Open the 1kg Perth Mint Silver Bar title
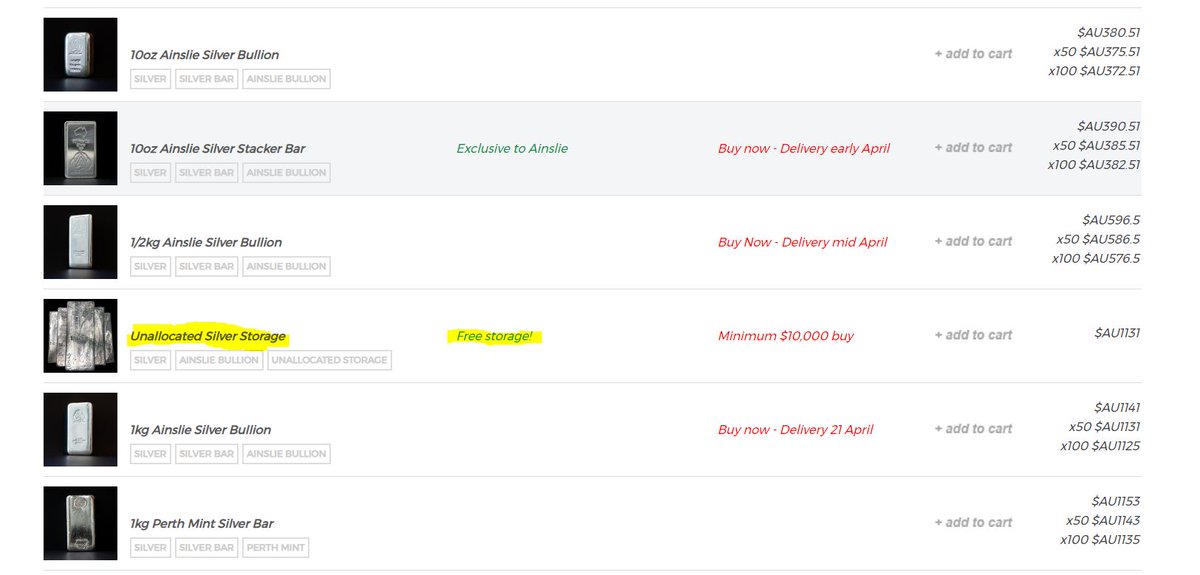 pyautogui.click(x=201, y=524)
